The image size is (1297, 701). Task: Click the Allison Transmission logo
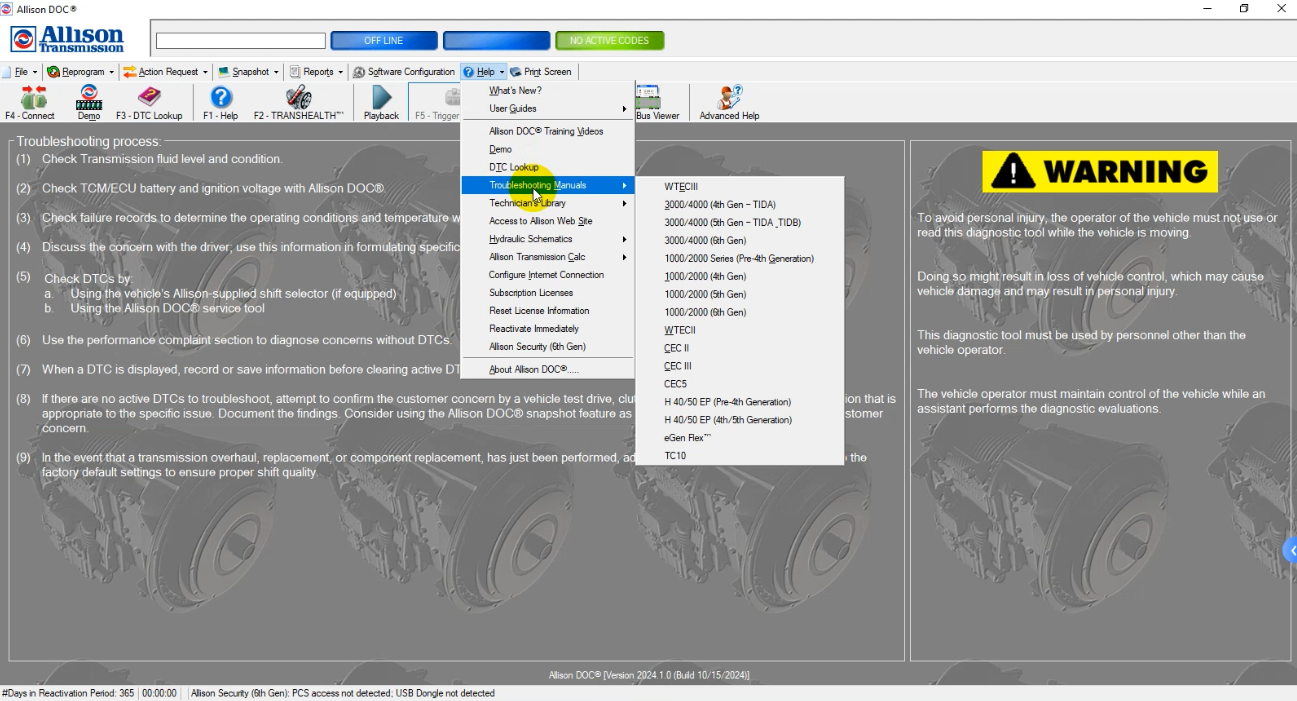(x=67, y=40)
